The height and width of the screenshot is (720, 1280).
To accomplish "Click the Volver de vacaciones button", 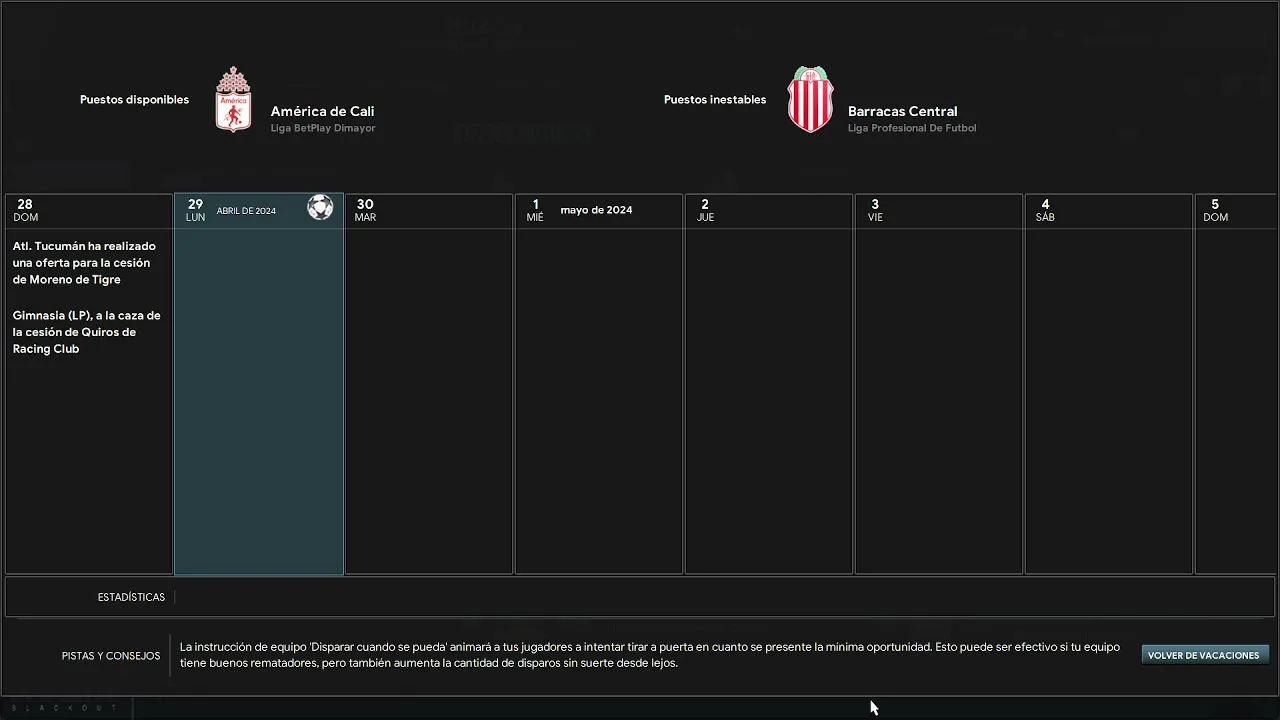I will click(1204, 655).
